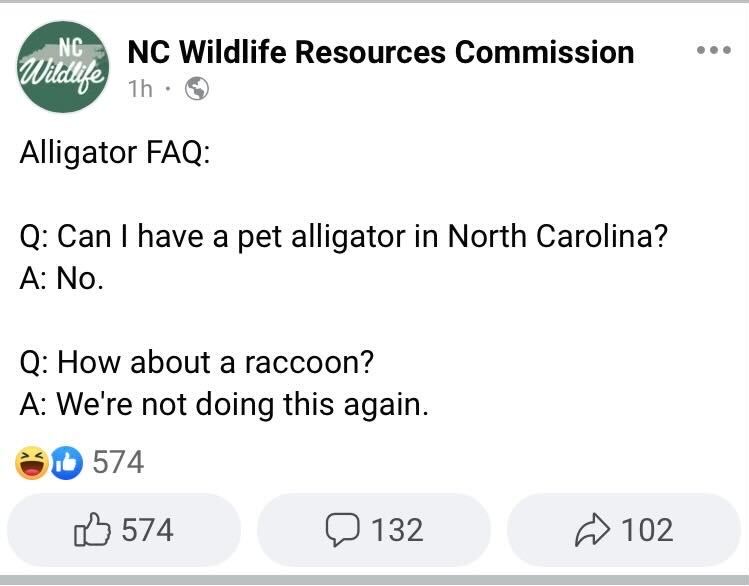
Task: Click the laughing face reaction emoji
Action: [31, 462]
